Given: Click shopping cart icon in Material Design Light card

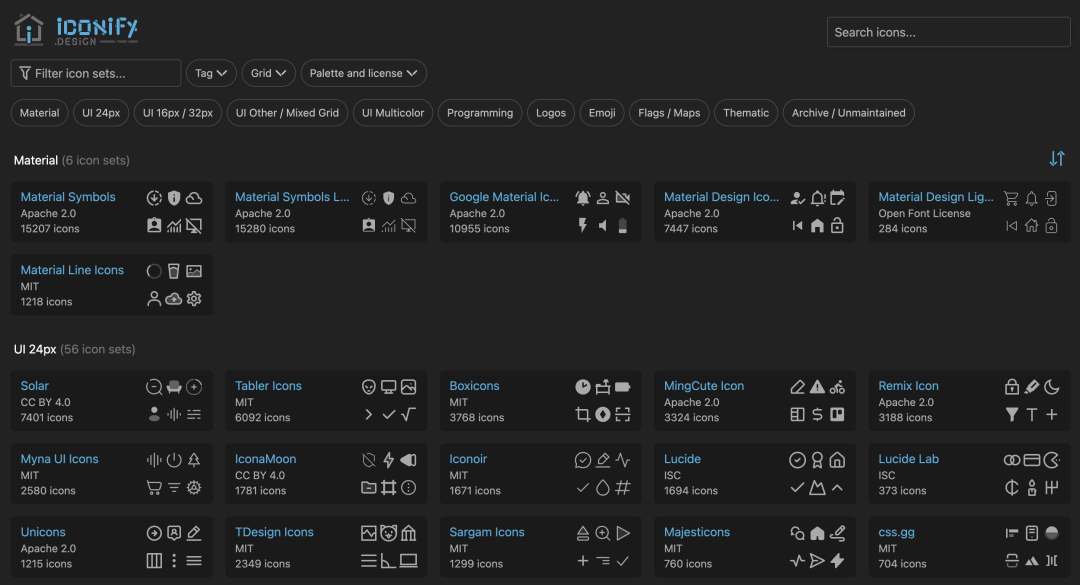Looking at the screenshot, I should [x=1011, y=198].
